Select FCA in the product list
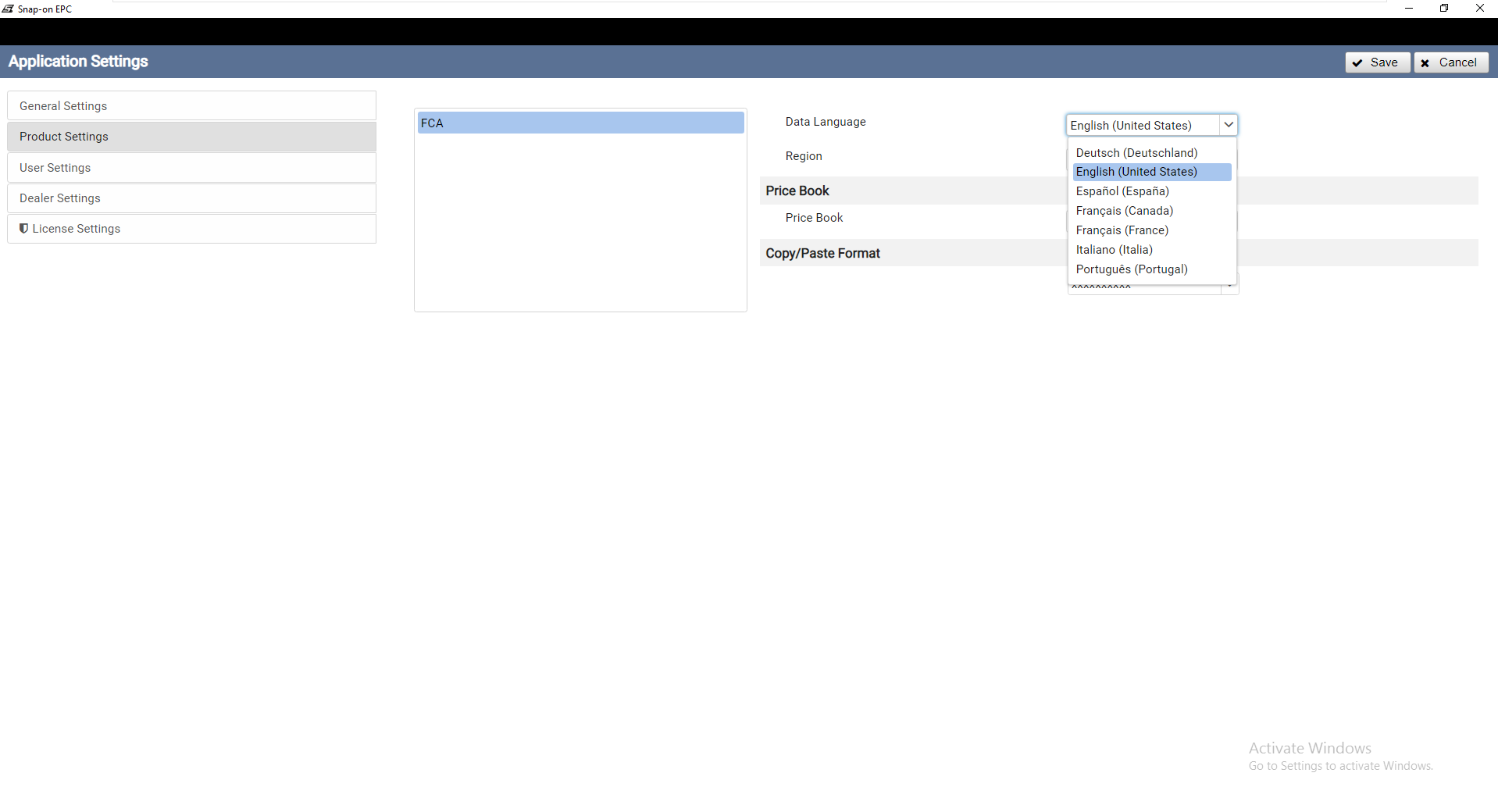The width and height of the screenshot is (1498, 812). point(580,123)
